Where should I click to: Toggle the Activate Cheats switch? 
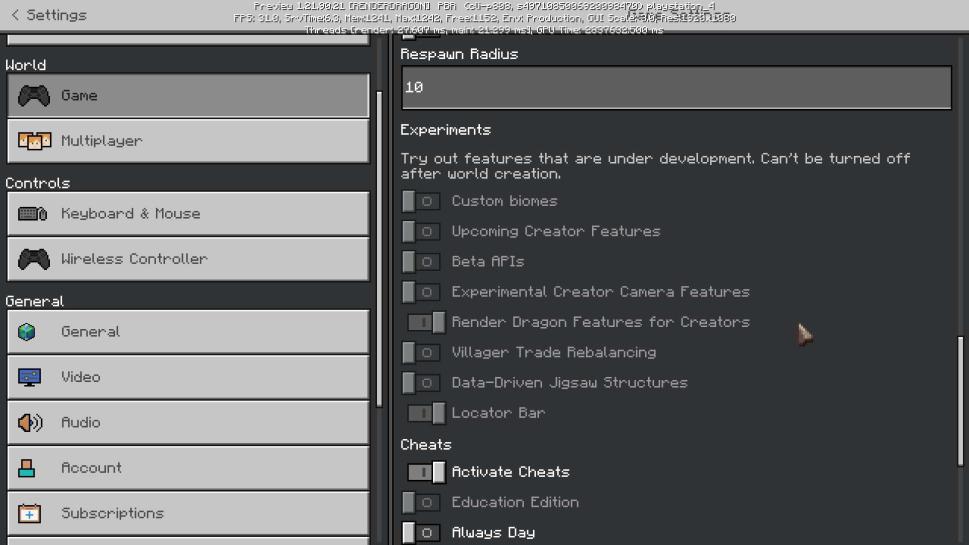pos(425,472)
